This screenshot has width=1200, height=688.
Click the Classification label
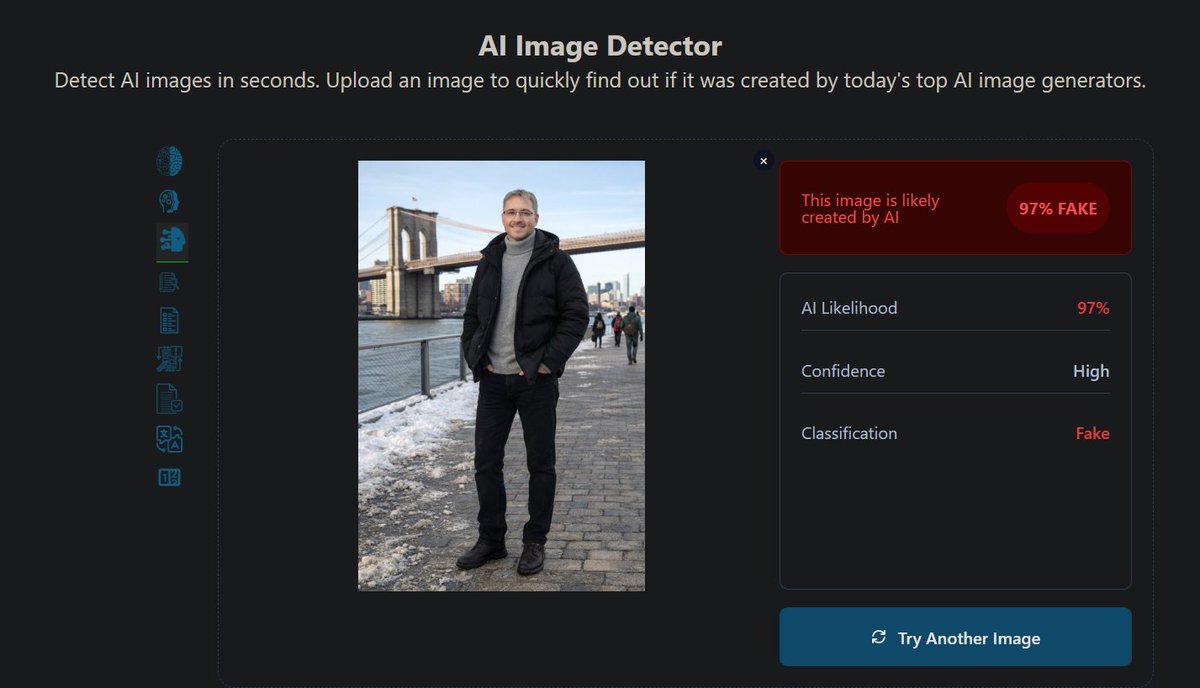[x=849, y=433]
